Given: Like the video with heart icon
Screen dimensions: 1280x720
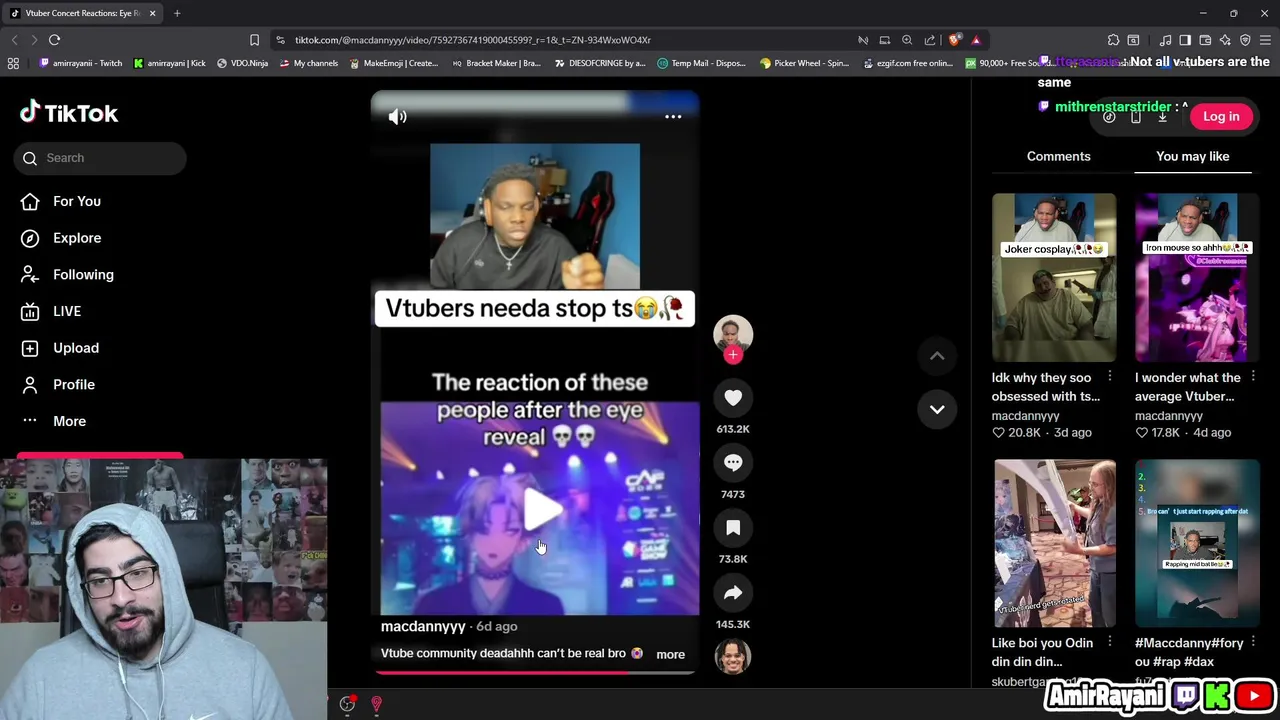Looking at the screenshot, I should [x=733, y=397].
